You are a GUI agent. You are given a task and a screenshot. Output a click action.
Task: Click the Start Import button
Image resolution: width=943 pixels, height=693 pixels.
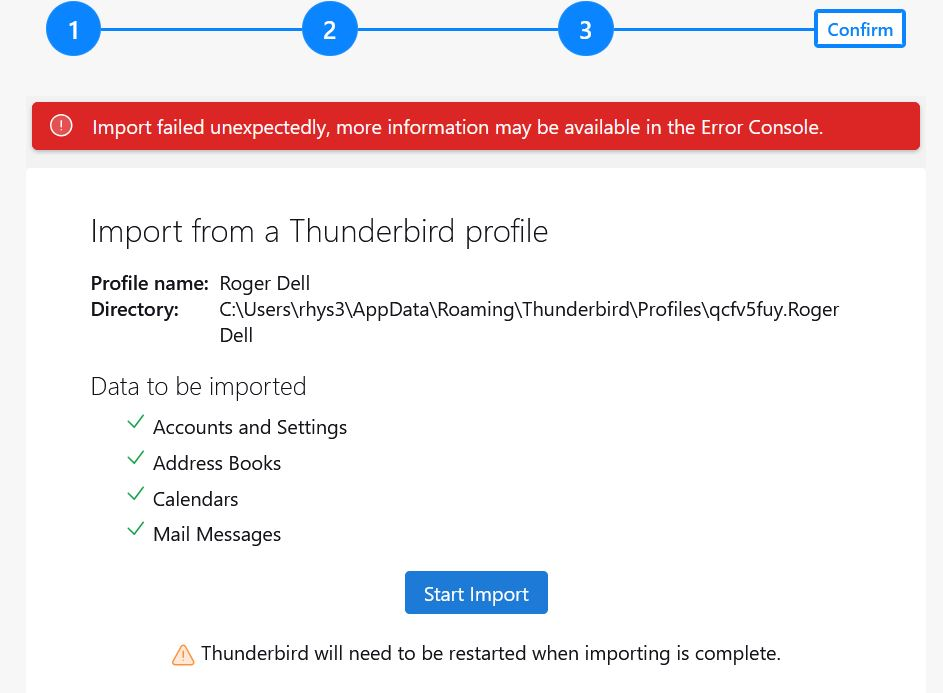[476, 593]
